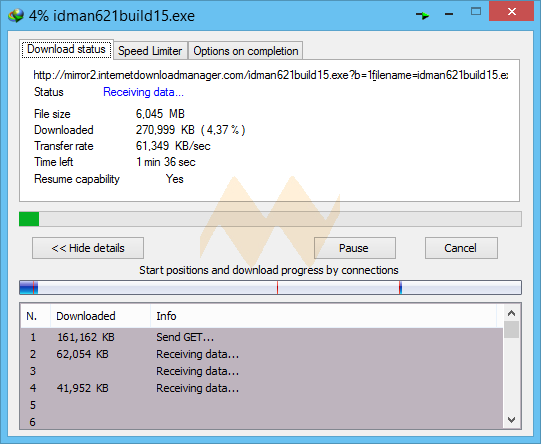The height and width of the screenshot is (444, 541).
Task: Select connection 1 with 161,162 KB
Action: (x=262, y=337)
